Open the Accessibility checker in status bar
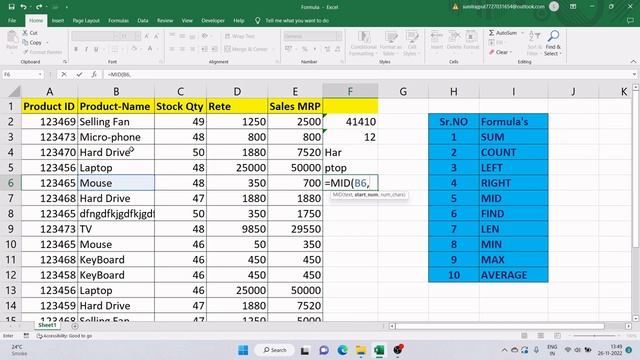 pyautogui.click(x=64, y=336)
